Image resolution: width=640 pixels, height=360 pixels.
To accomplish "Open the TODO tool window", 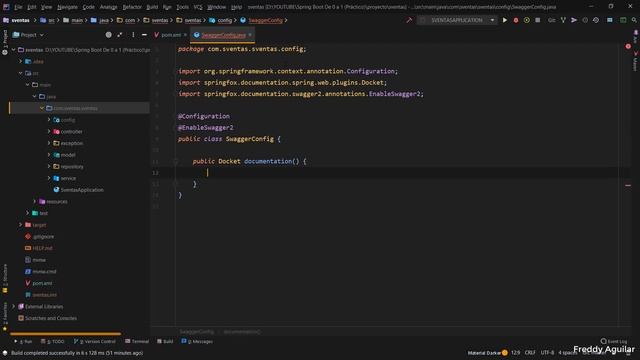I will coord(53,341).
